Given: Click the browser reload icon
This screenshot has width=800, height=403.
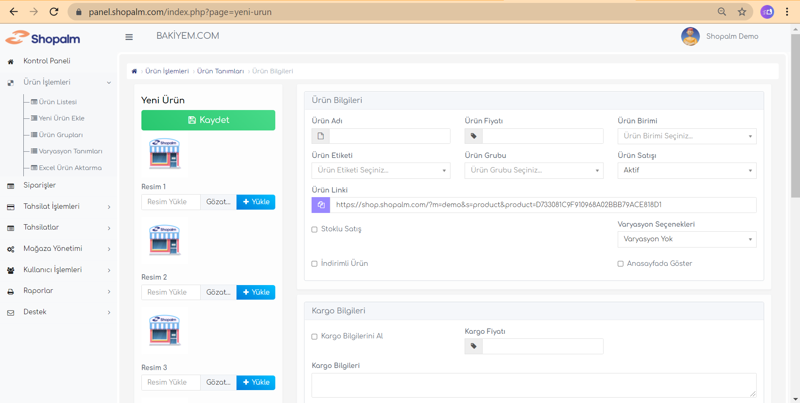Looking at the screenshot, I should pos(54,12).
